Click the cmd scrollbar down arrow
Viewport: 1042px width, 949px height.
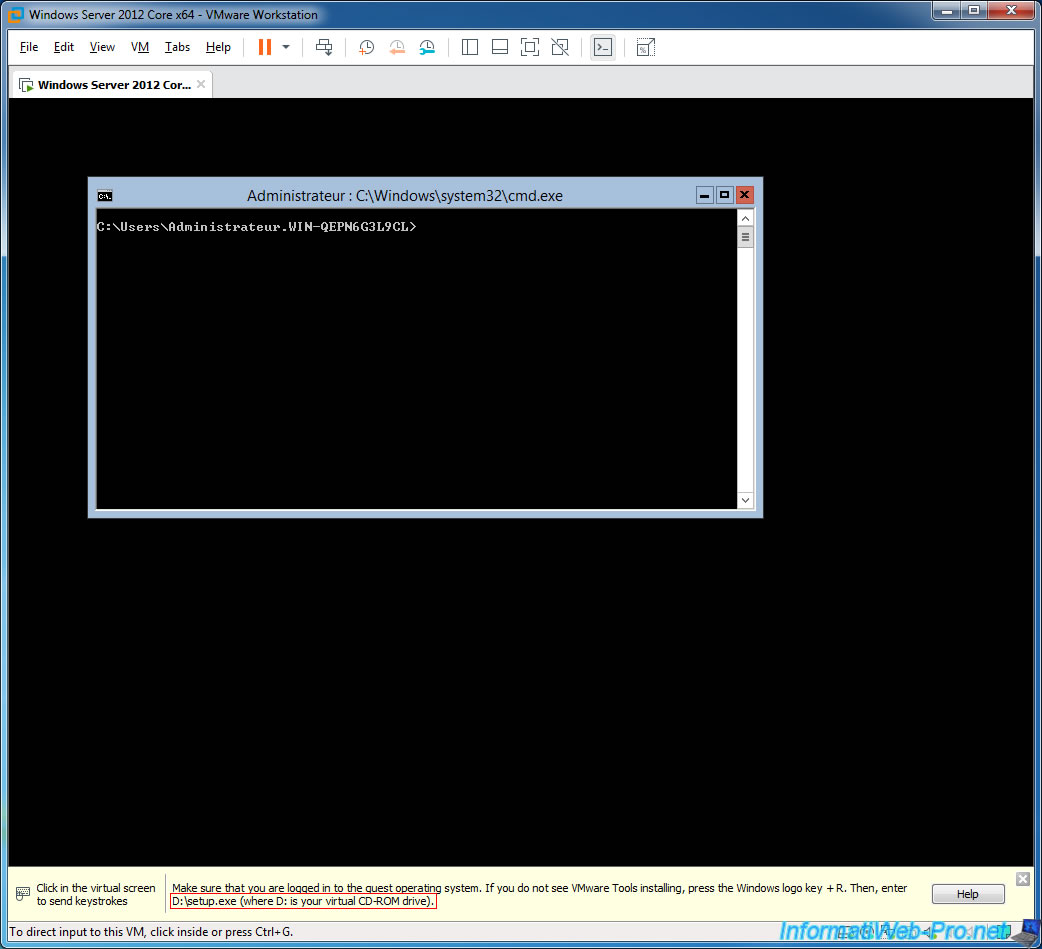point(746,500)
